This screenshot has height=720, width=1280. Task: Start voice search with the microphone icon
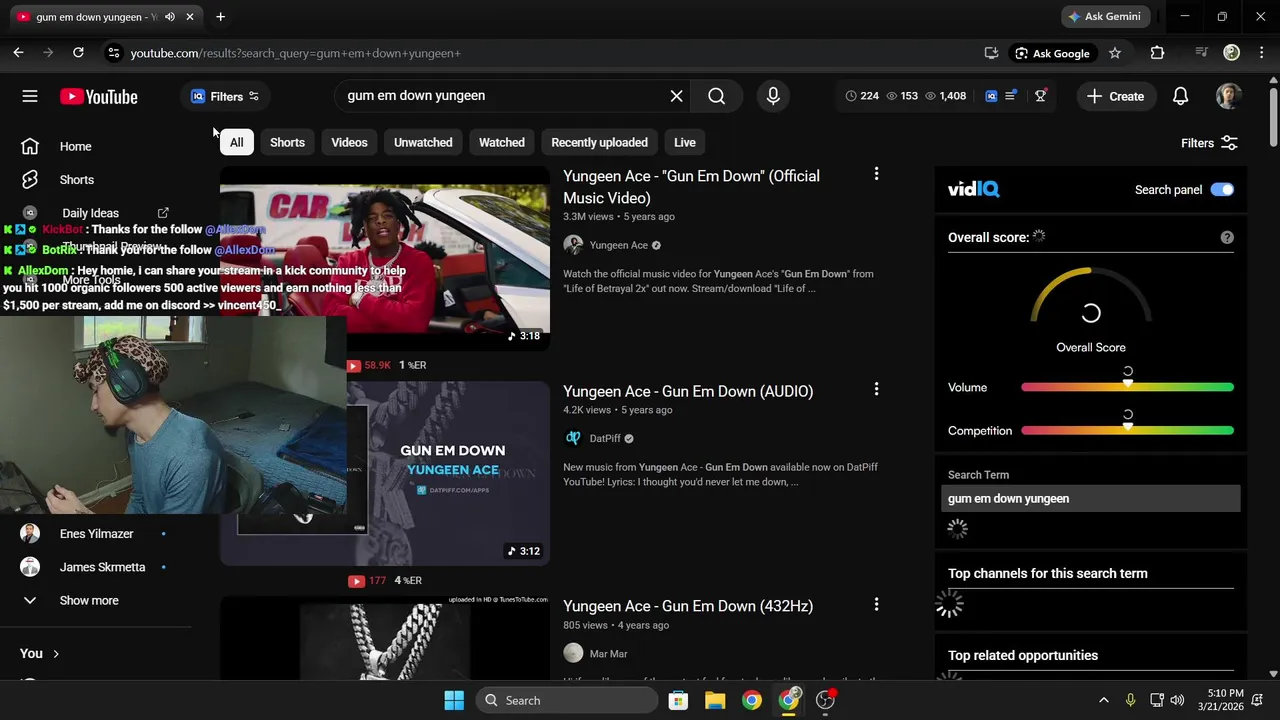[773, 96]
